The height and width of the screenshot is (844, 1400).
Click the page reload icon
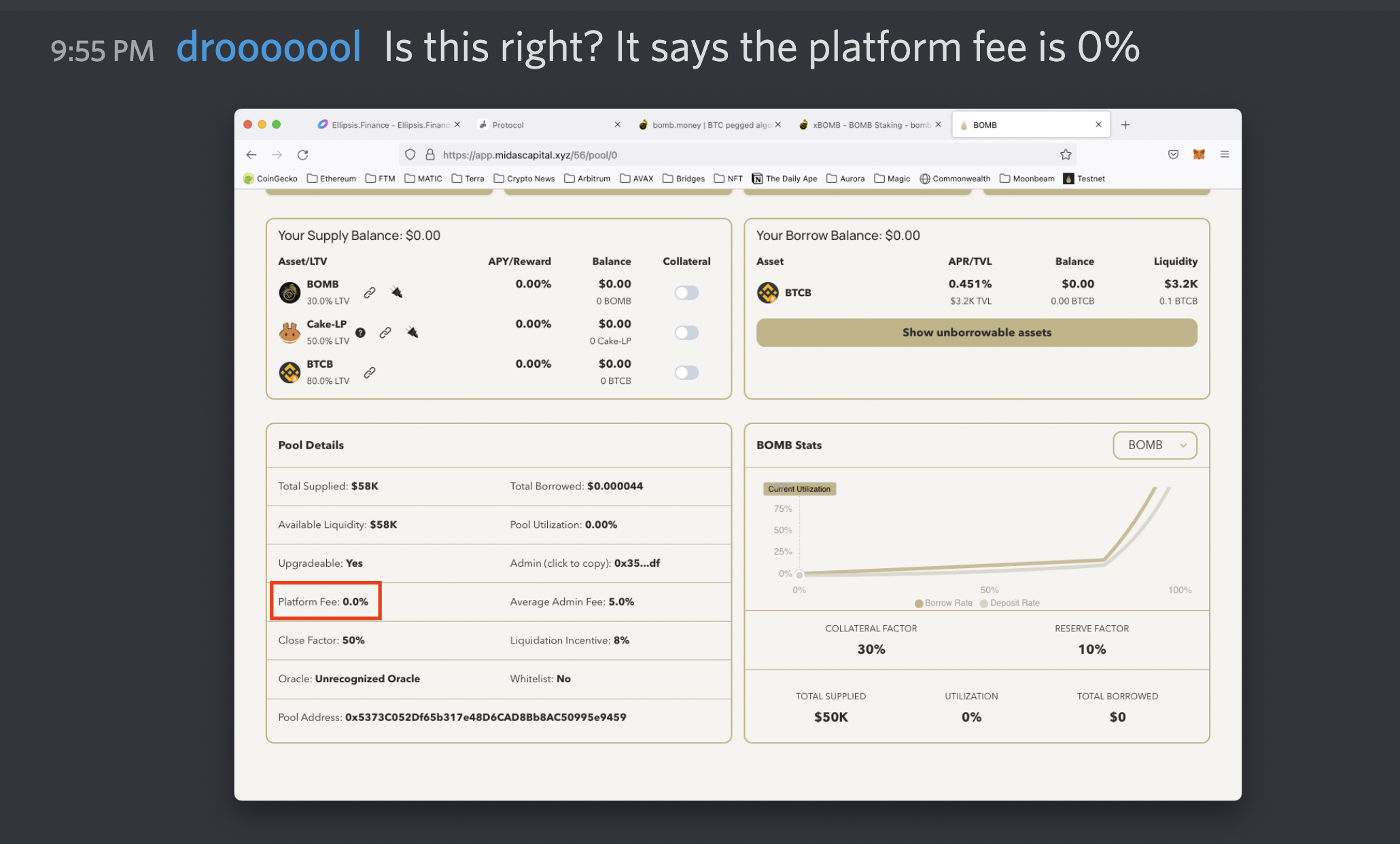[303, 154]
